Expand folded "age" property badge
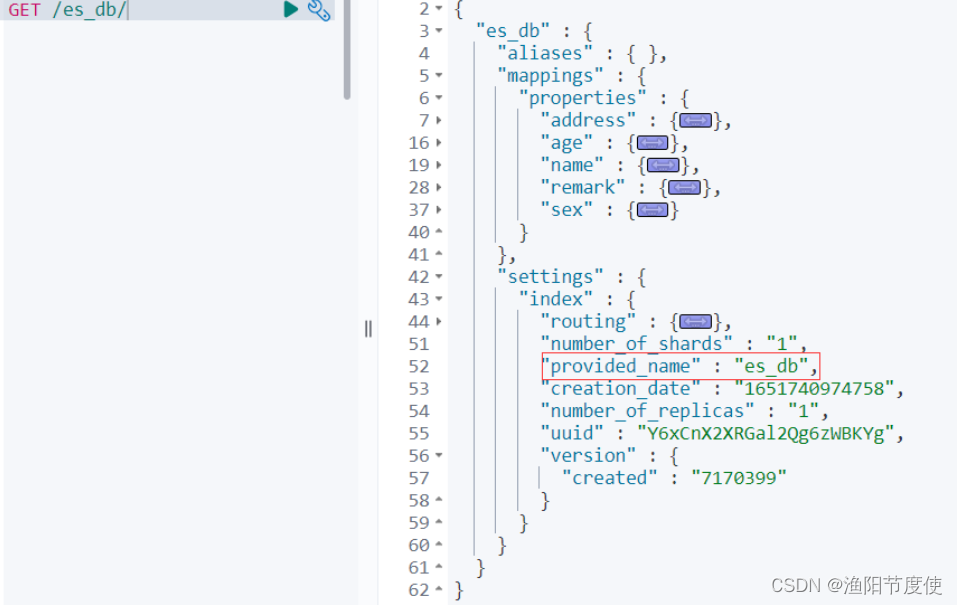This screenshot has width=957, height=605. (652, 143)
